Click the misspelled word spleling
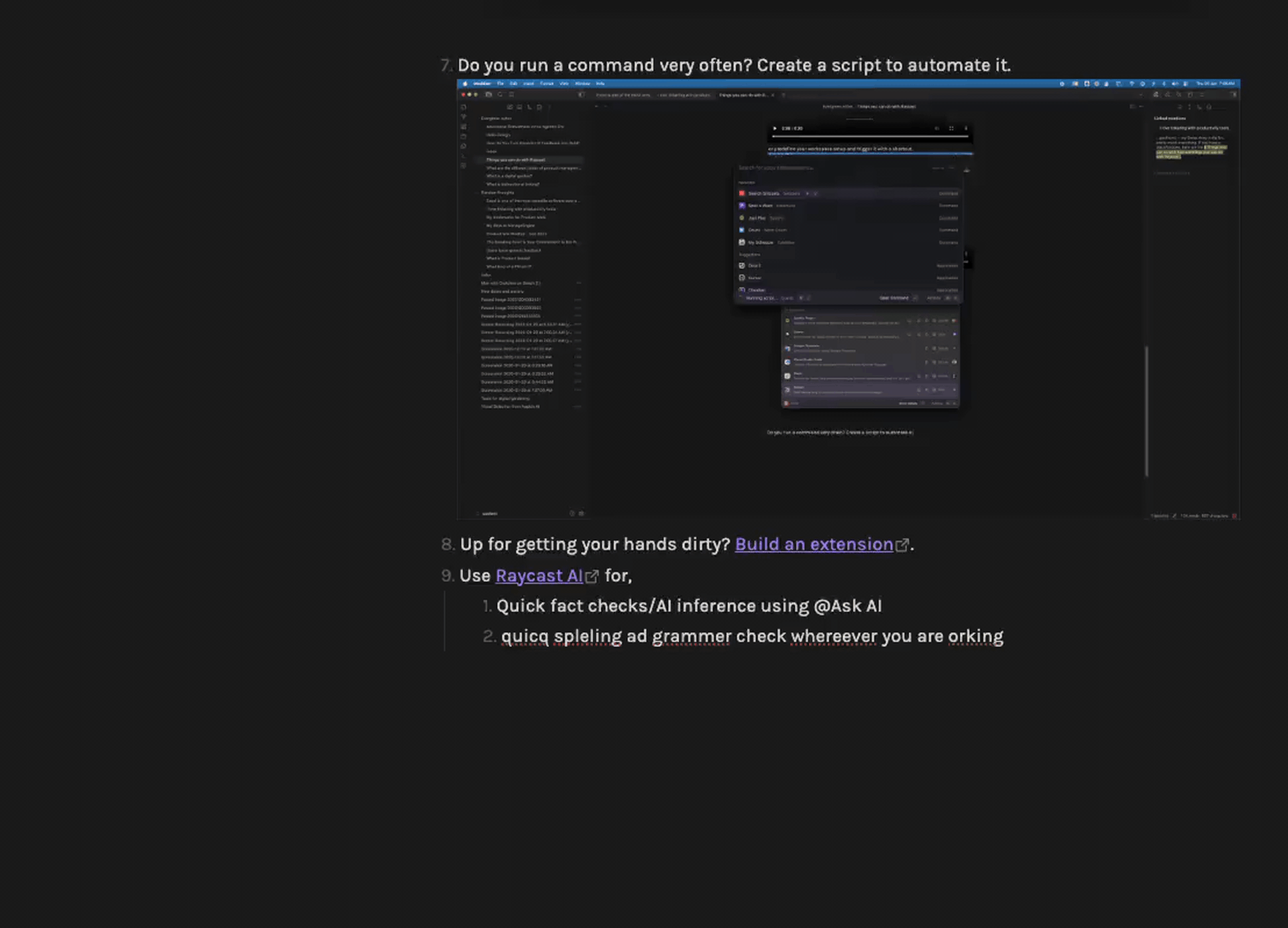 (x=588, y=636)
